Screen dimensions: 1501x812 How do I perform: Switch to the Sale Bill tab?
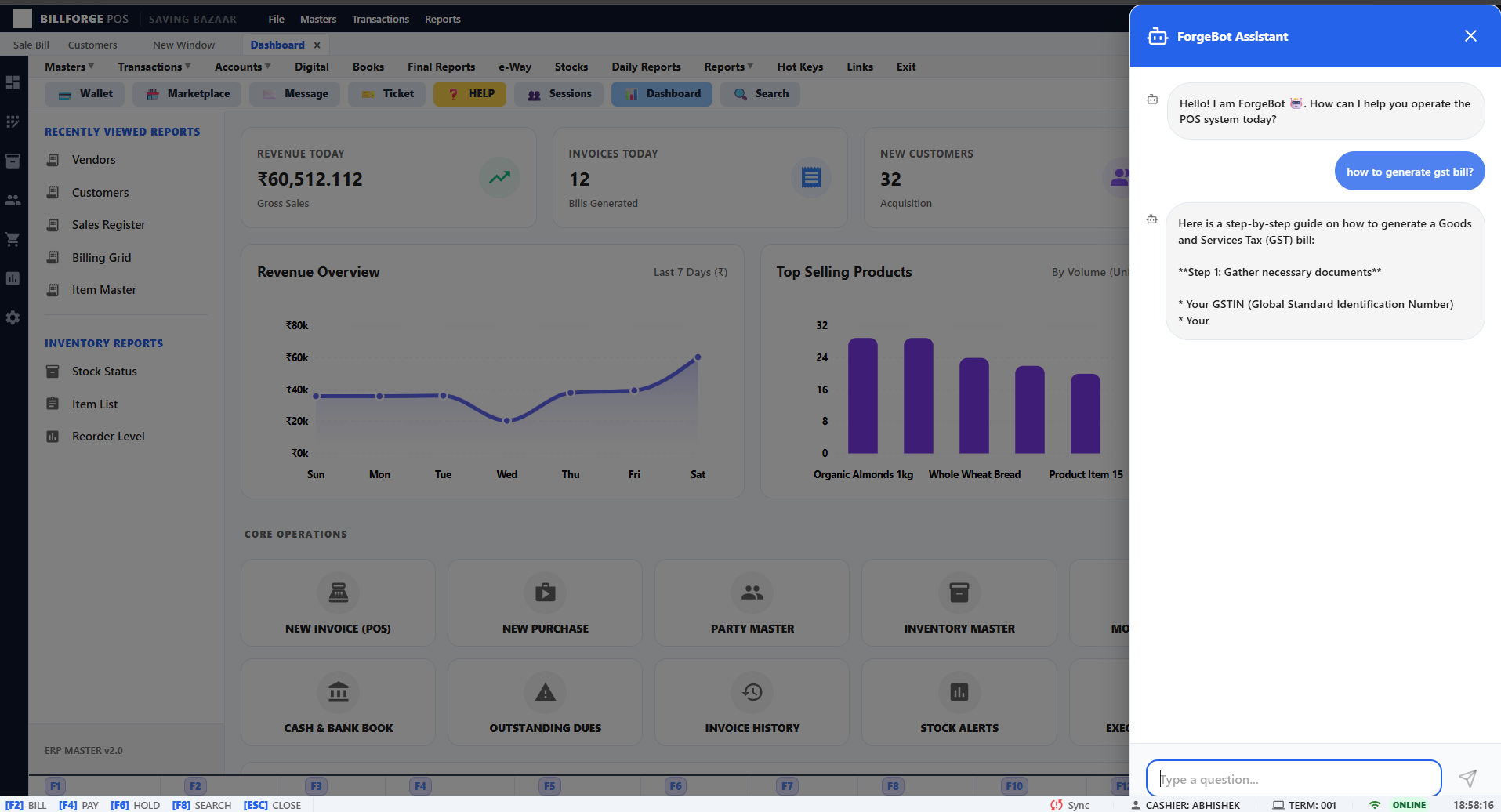pyautogui.click(x=31, y=45)
